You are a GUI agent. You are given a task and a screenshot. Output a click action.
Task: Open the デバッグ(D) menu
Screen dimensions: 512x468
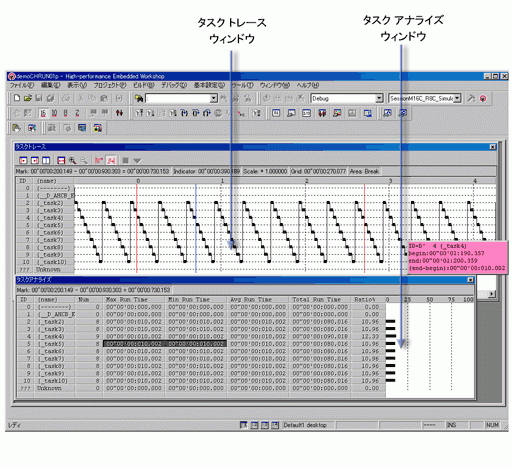[174, 85]
